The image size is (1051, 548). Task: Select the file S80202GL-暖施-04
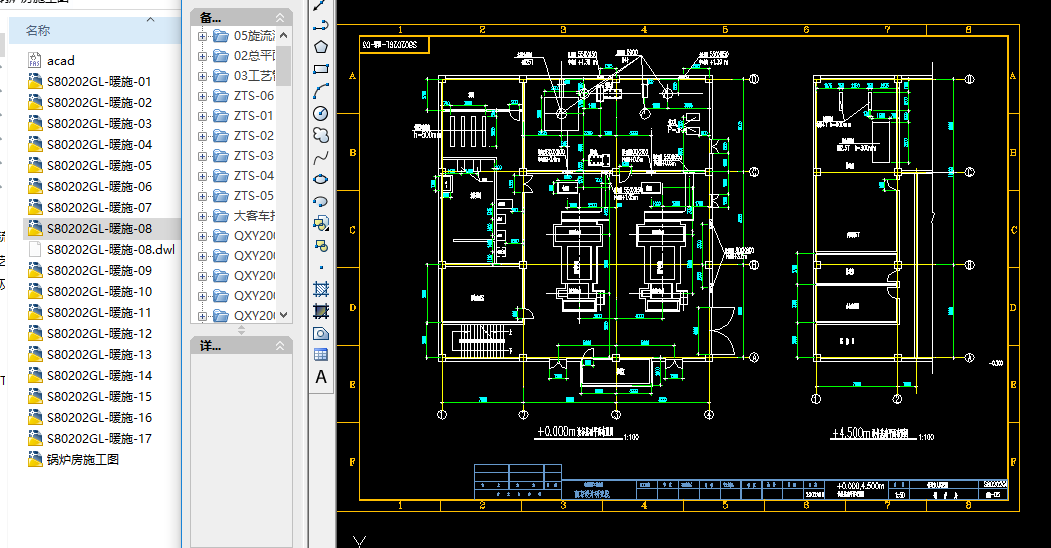pyautogui.click(x=99, y=145)
